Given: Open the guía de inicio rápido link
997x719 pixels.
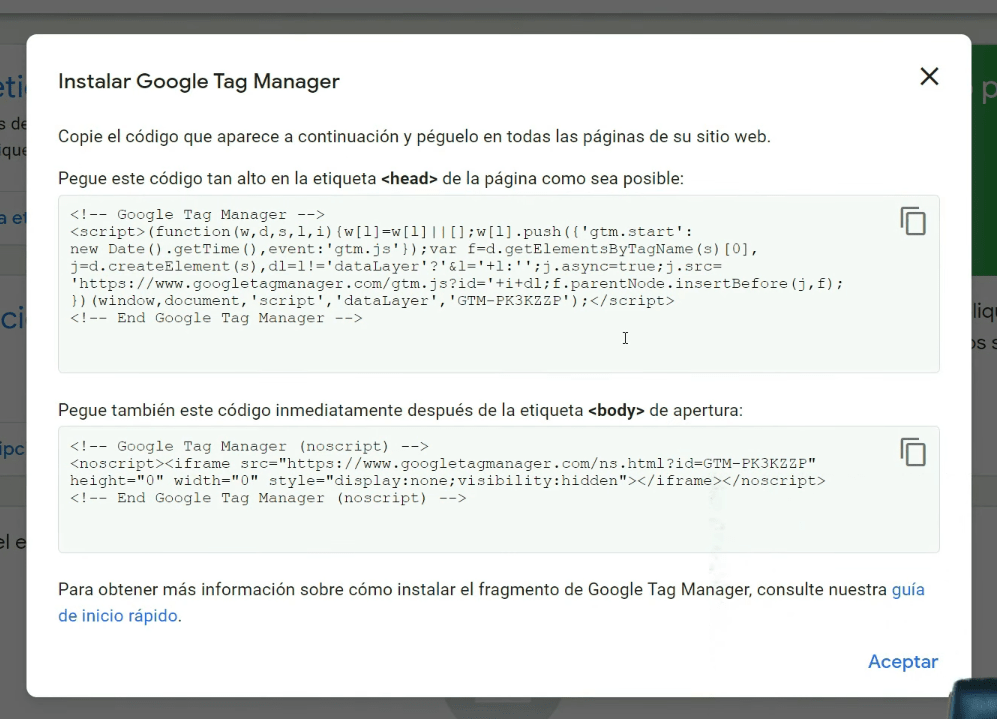Looking at the screenshot, I should click(x=491, y=603).
